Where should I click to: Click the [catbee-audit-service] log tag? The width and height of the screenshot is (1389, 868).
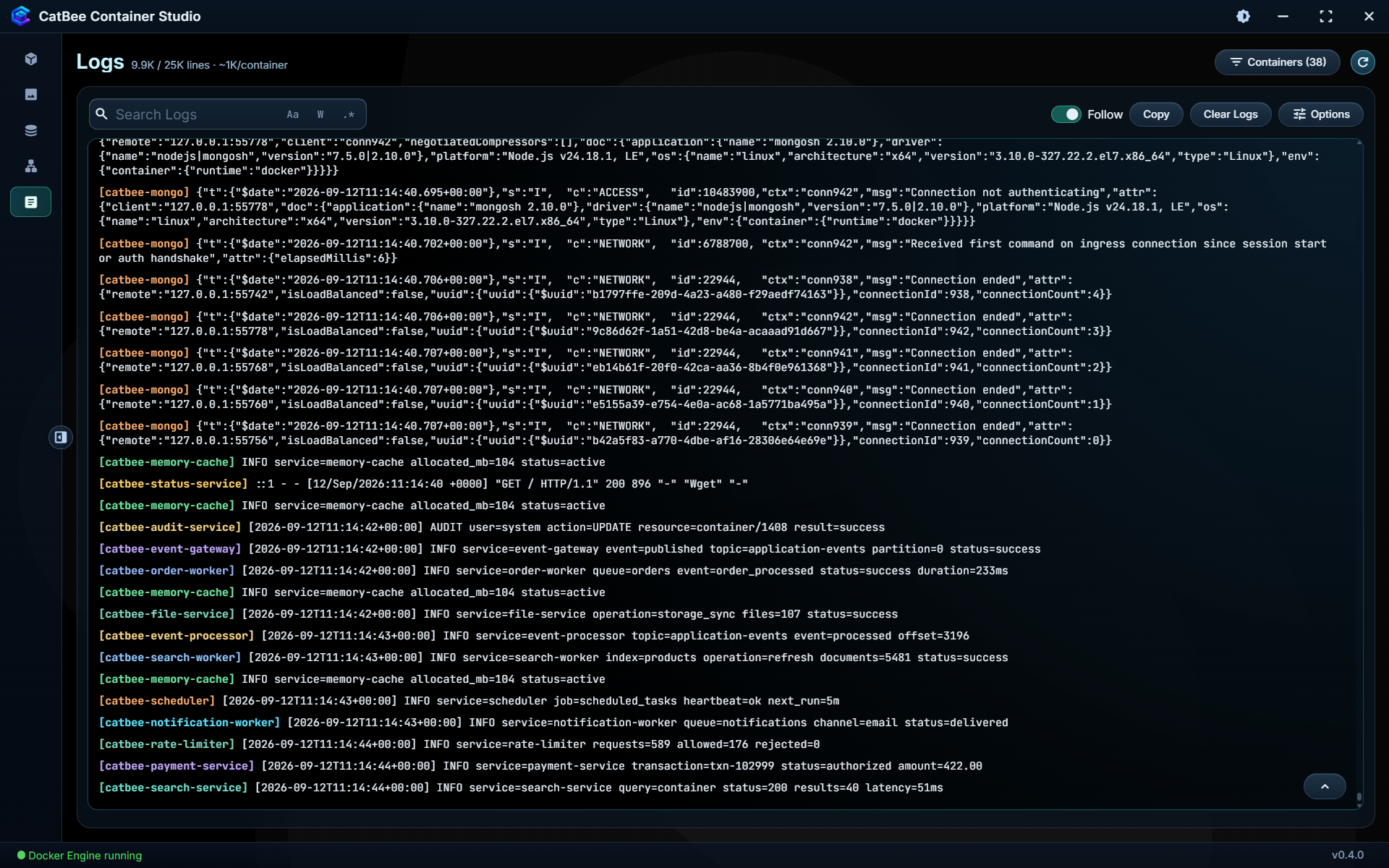[170, 527]
